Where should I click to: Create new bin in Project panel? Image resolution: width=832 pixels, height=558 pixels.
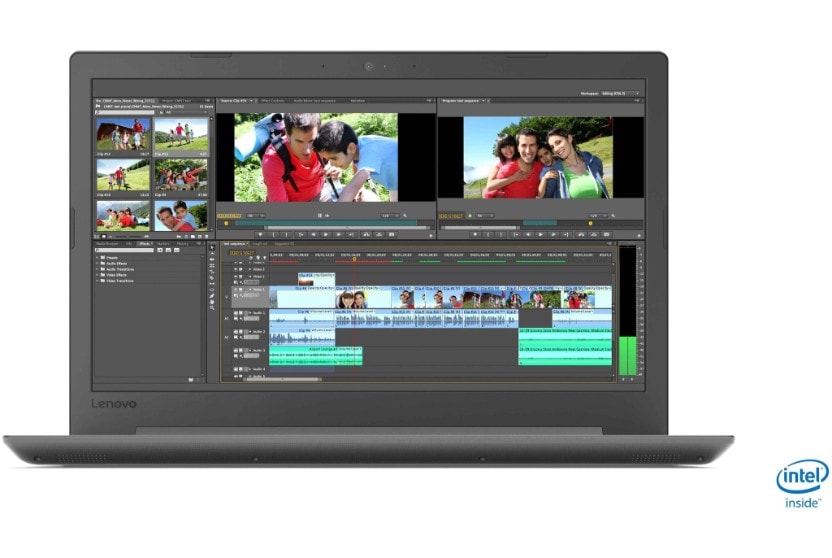point(193,237)
